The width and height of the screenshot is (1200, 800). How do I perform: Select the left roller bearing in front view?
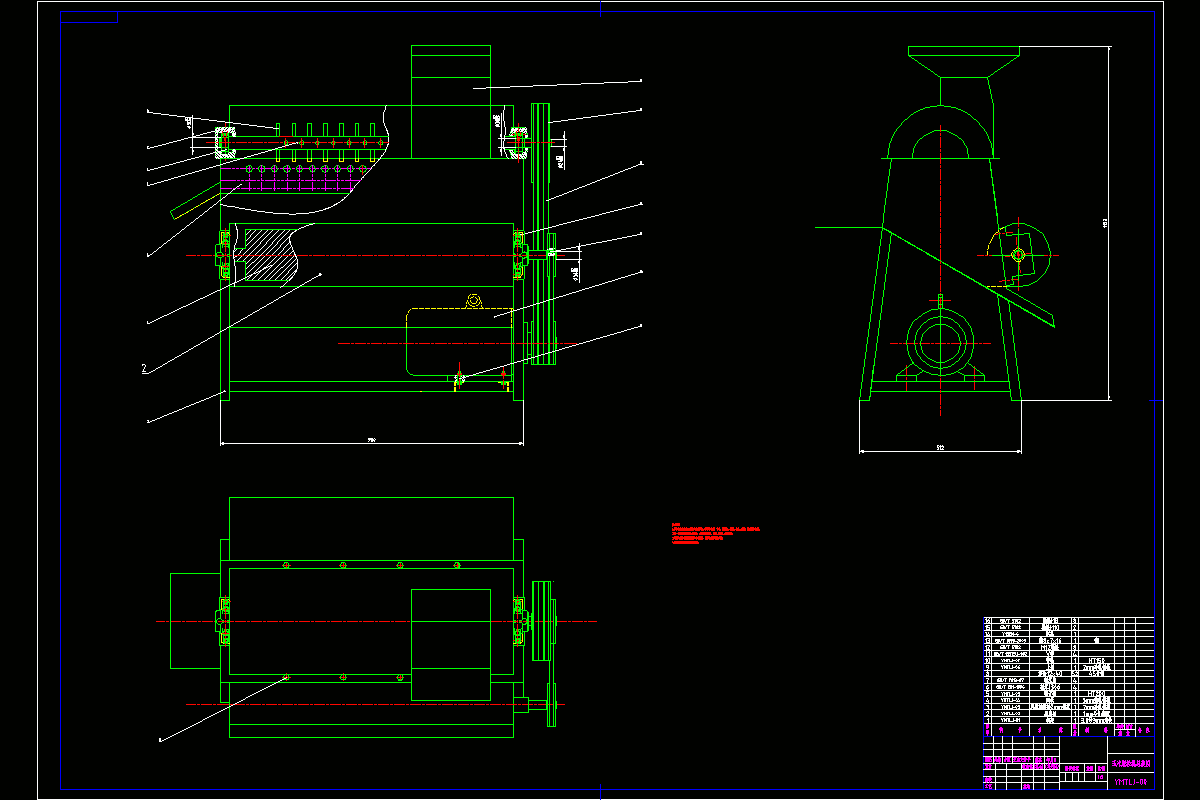pos(224,254)
